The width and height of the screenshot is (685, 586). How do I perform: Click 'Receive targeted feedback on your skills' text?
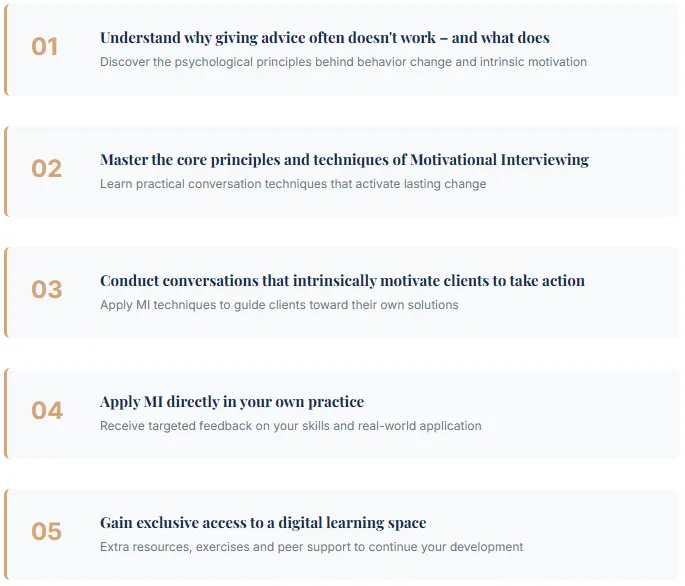point(290,426)
